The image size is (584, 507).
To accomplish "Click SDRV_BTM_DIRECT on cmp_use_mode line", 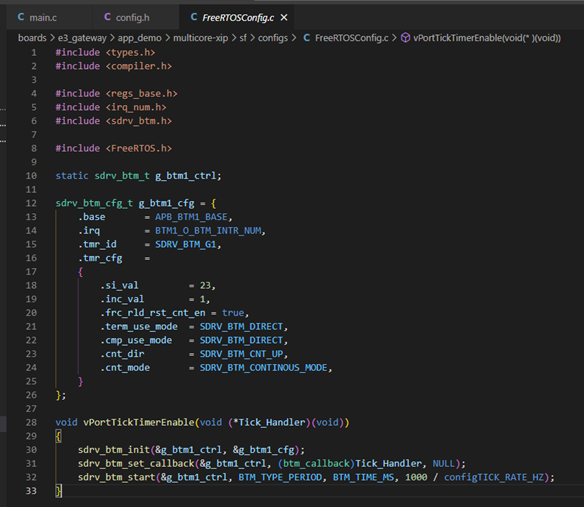I will point(241,340).
